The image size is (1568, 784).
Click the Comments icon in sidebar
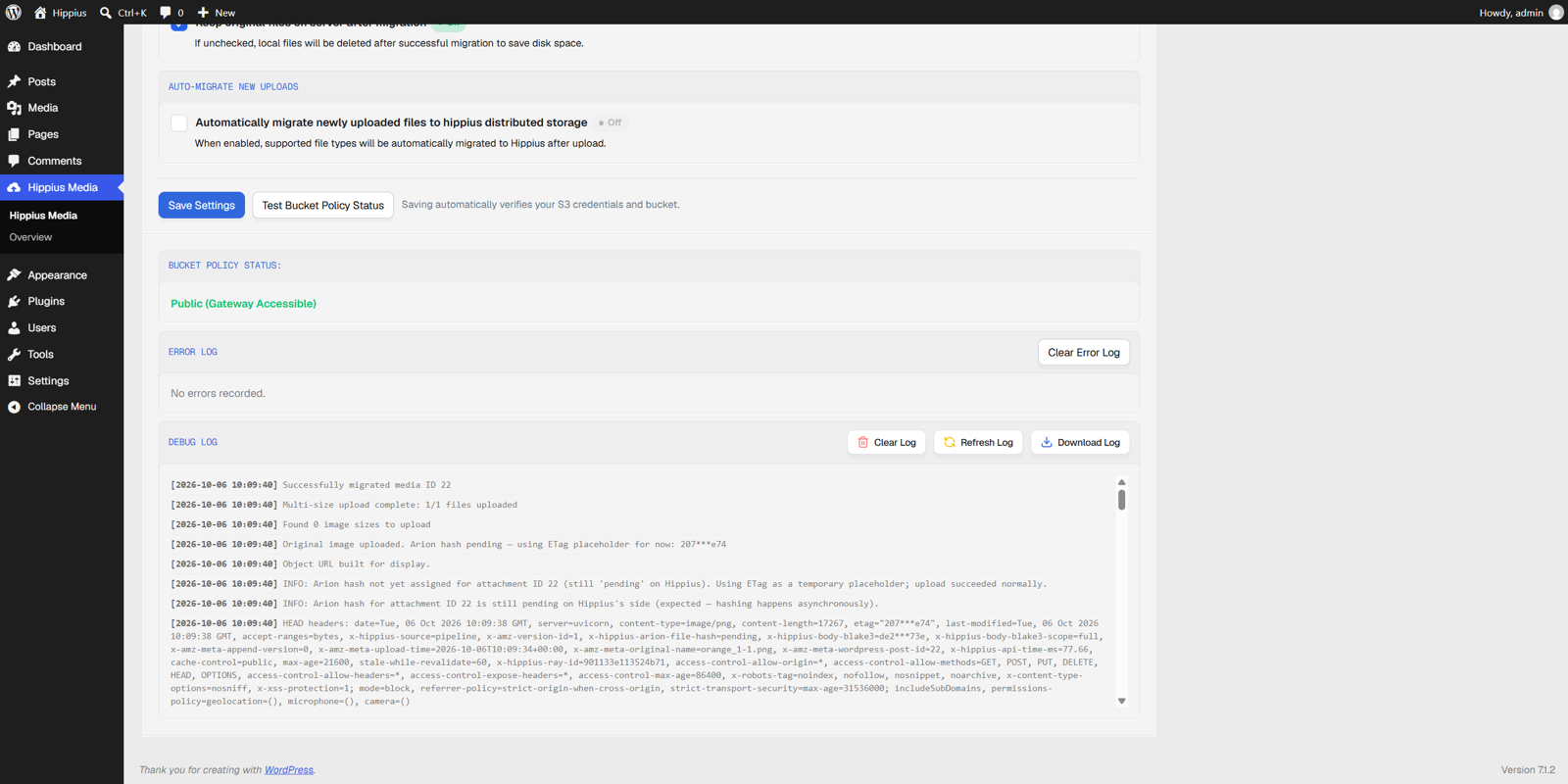point(15,162)
